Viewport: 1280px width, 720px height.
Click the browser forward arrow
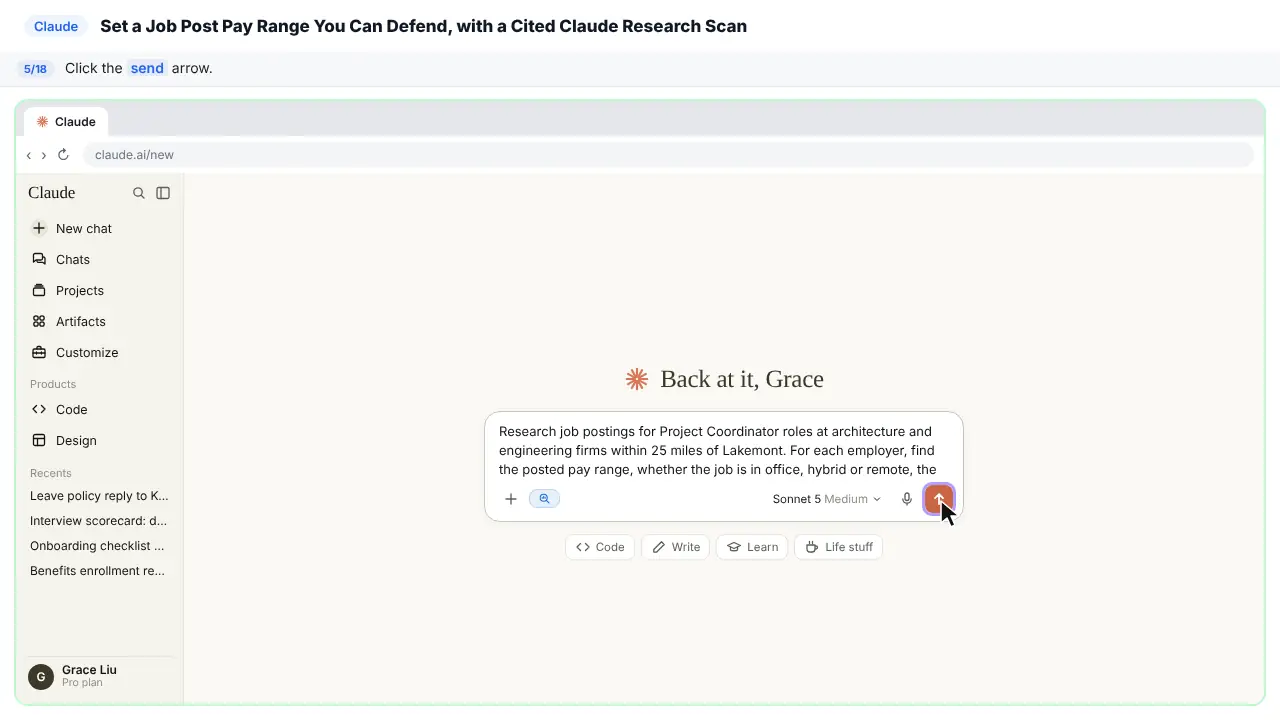click(44, 155)
